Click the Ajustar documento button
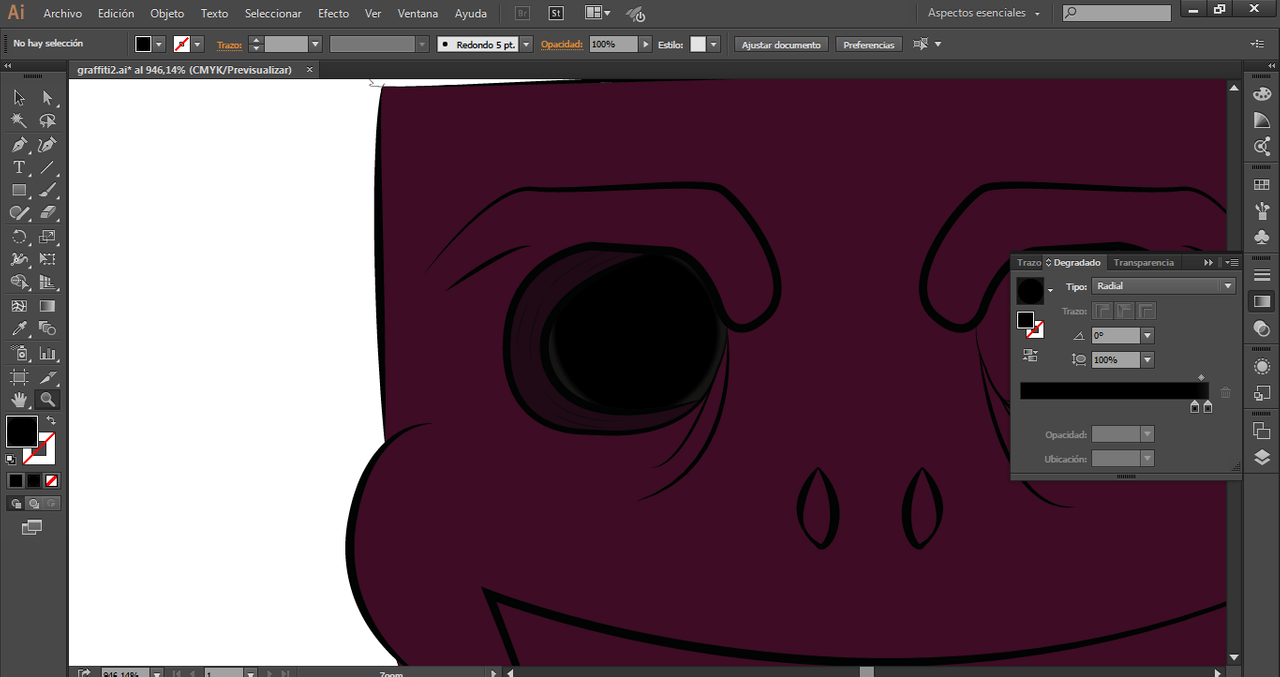The height and width of the screenshot is (677, 1280). click(x=781, y=45)
